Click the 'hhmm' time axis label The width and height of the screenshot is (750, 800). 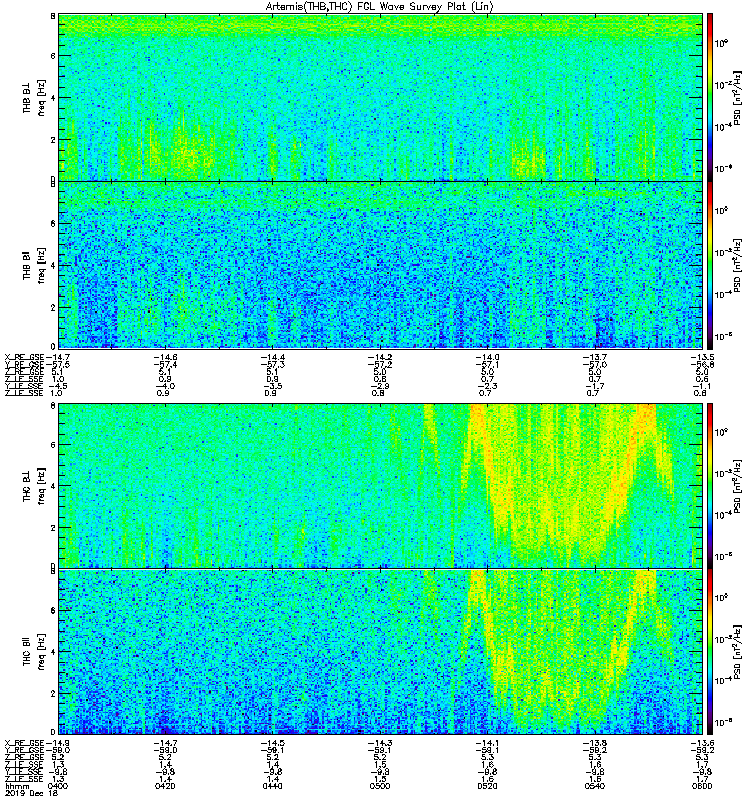(x=17, y=787)
